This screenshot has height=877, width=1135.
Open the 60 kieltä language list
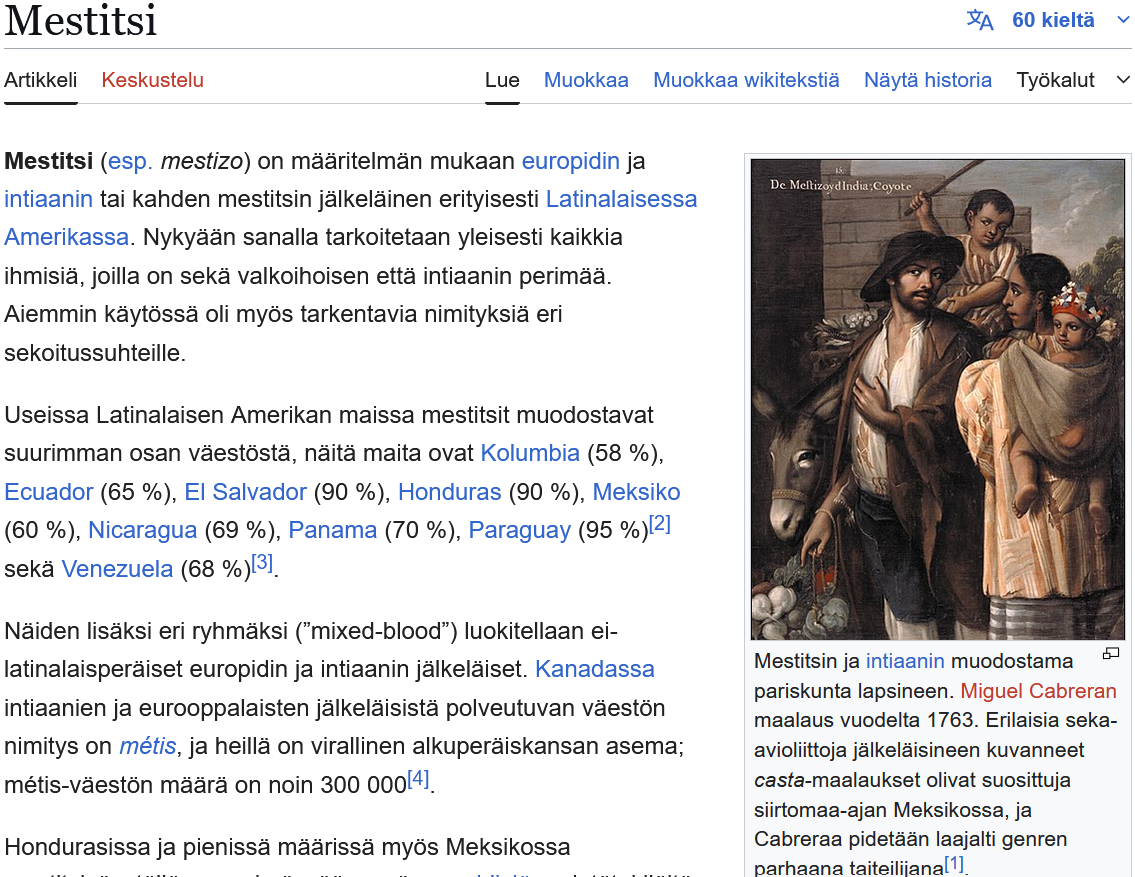1052,20
